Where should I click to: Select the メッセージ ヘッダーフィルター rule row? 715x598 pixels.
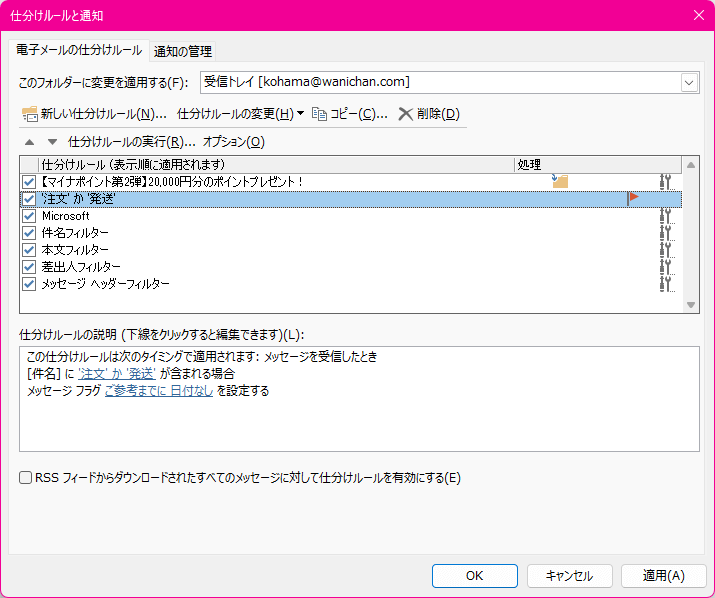pyautogui.click(x=351, y=284)
